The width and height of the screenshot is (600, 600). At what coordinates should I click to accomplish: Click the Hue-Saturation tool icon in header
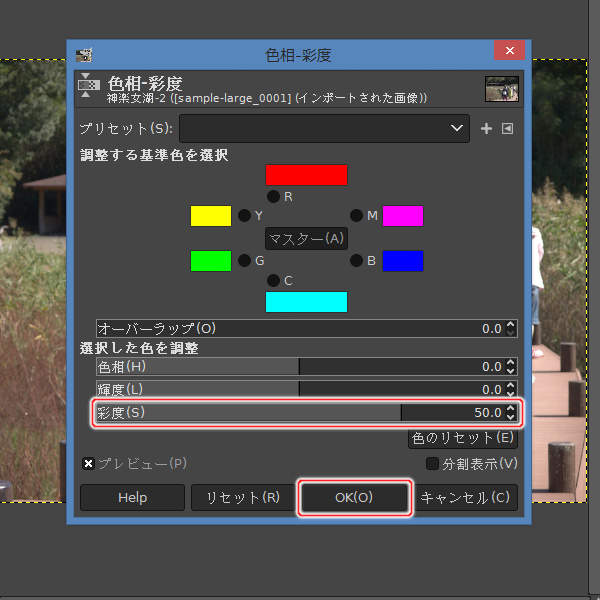click(x=88, y=85)
